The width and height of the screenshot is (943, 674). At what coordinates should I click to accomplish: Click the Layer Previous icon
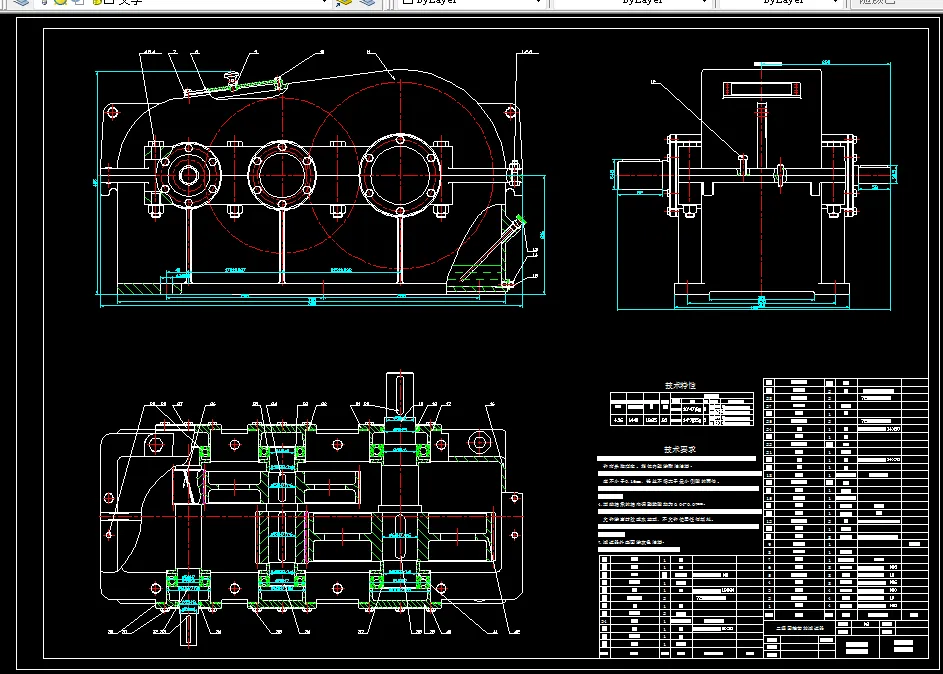click(x=367, y=2)
